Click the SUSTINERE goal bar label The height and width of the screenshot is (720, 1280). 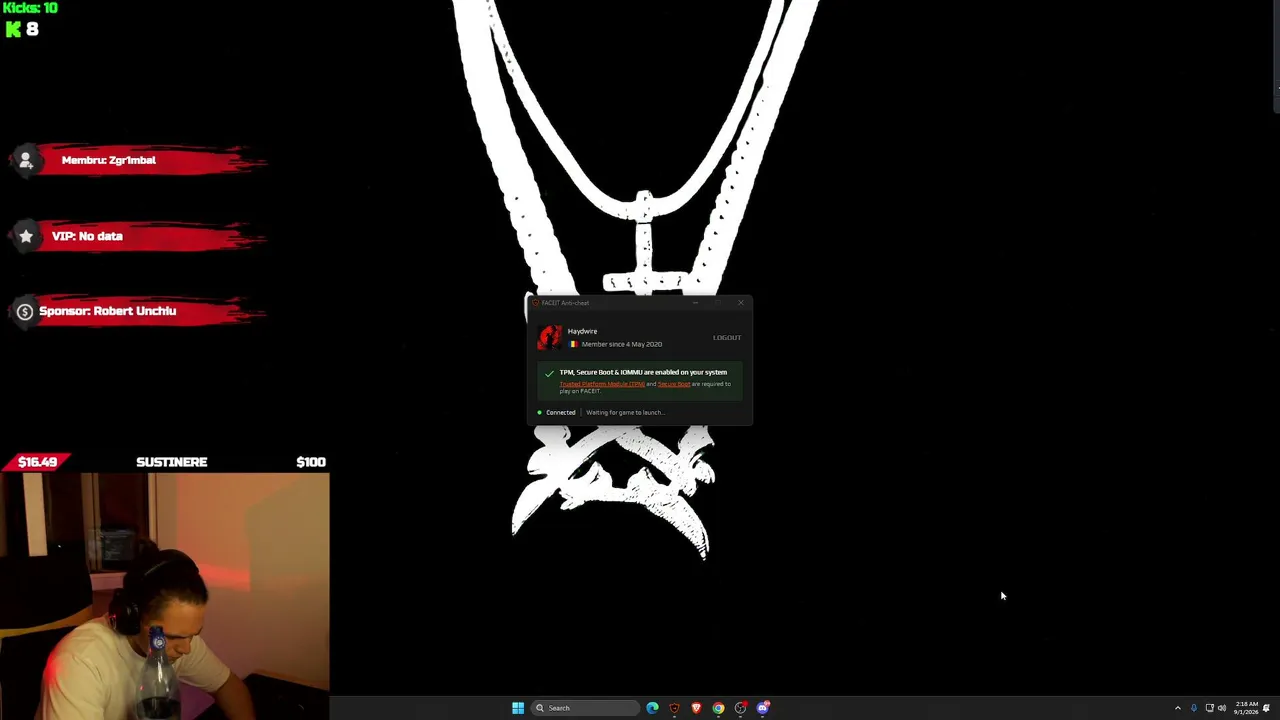(172, 462)
